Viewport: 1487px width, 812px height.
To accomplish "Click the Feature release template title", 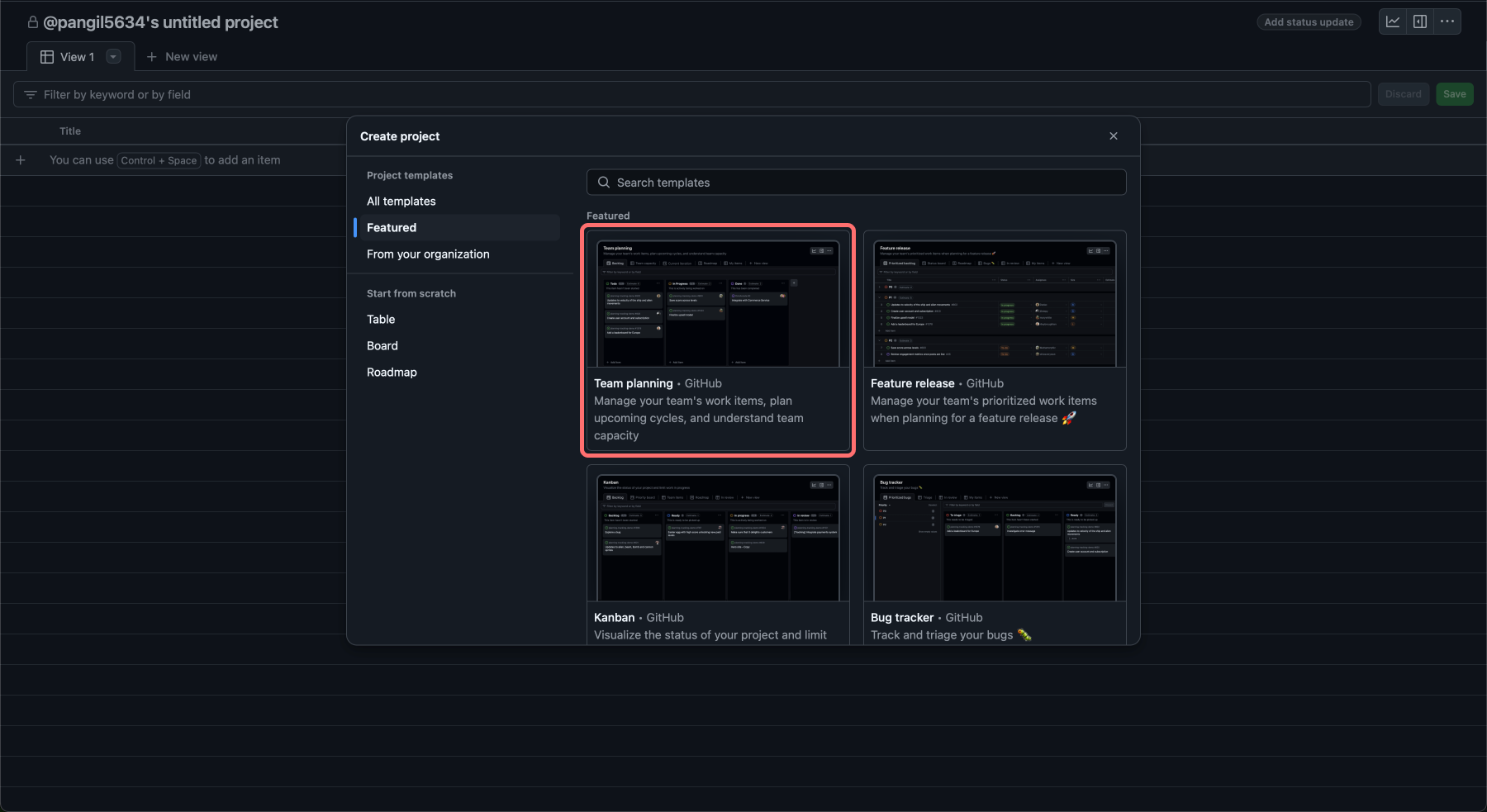I will 913,383.
